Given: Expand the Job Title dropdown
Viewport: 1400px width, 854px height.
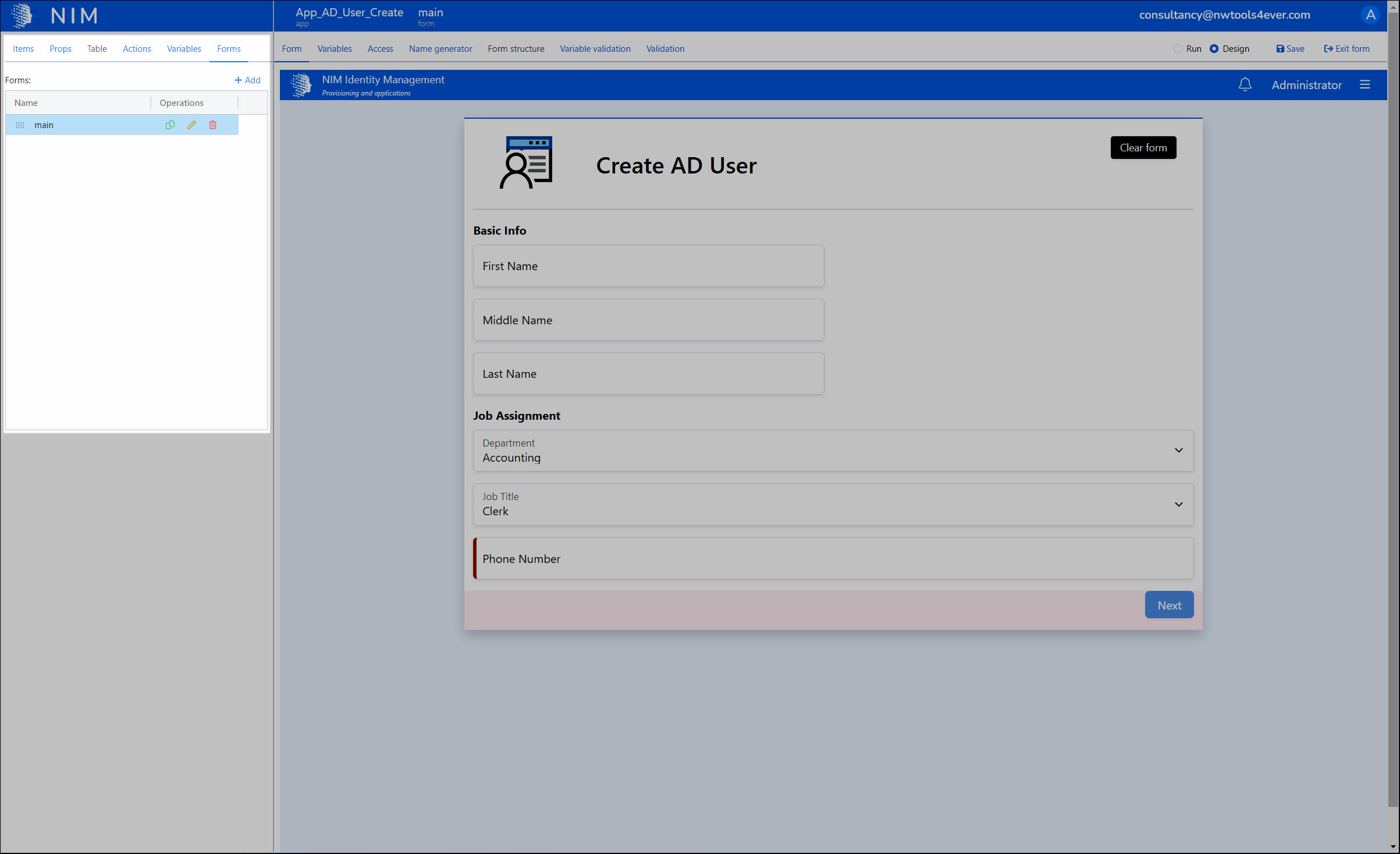Looking at the screenshot, I should 1178,504.
